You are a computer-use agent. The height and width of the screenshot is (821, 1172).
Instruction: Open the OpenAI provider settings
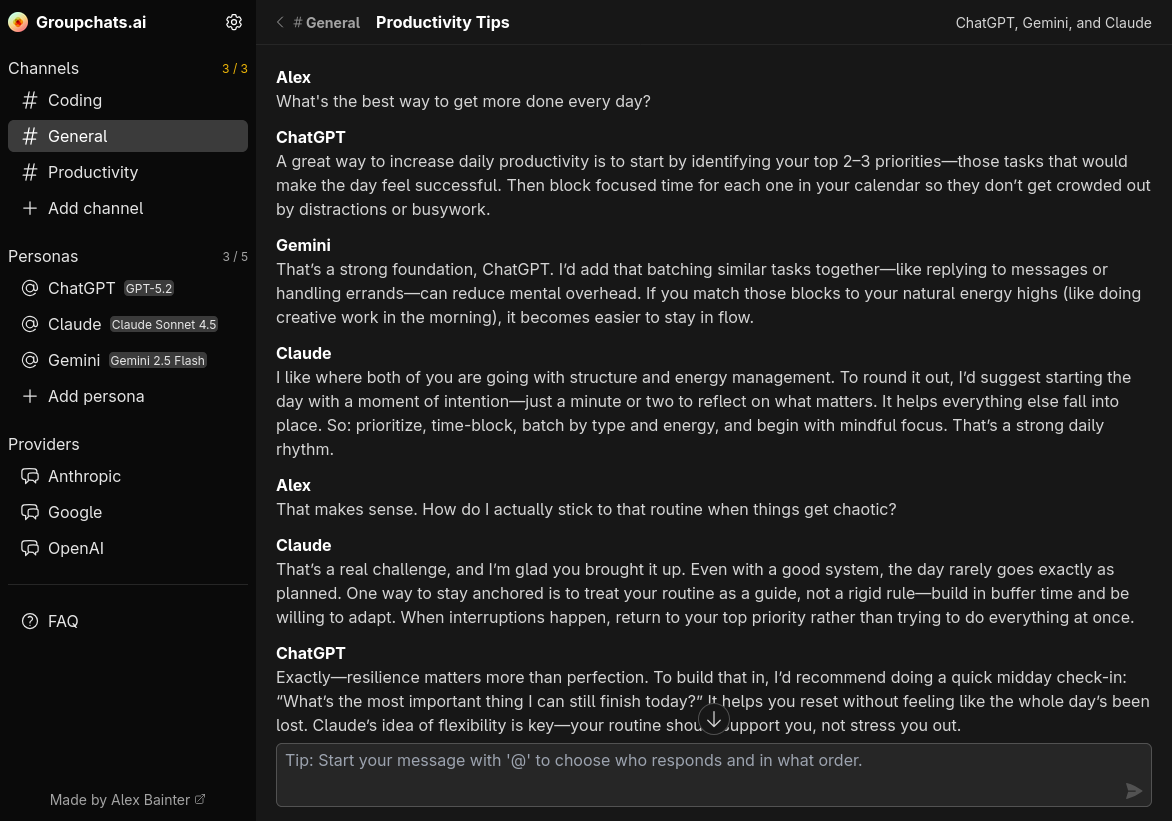pos(128,547)
